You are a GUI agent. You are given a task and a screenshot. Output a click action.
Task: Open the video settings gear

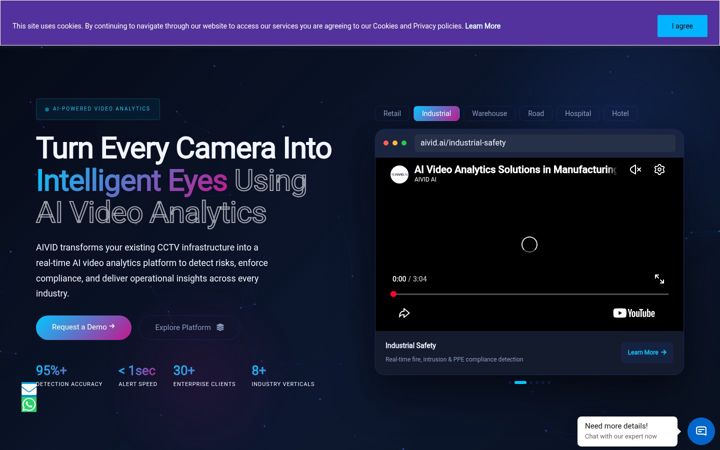coord(659,169)
